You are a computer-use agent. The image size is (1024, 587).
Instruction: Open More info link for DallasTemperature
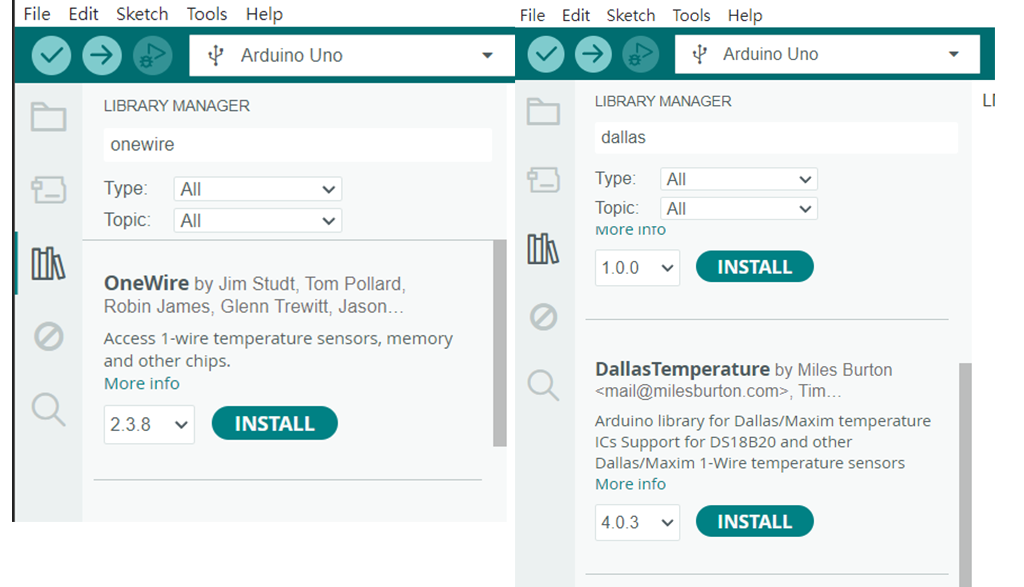tap(630, 484)
